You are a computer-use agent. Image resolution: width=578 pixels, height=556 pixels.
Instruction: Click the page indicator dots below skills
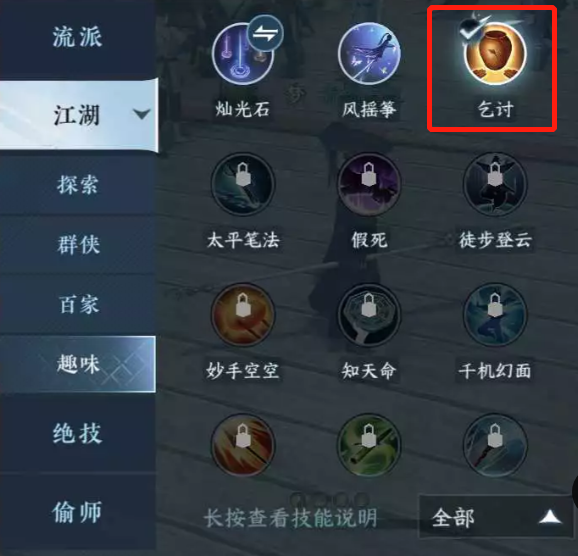tap(329, 499)
